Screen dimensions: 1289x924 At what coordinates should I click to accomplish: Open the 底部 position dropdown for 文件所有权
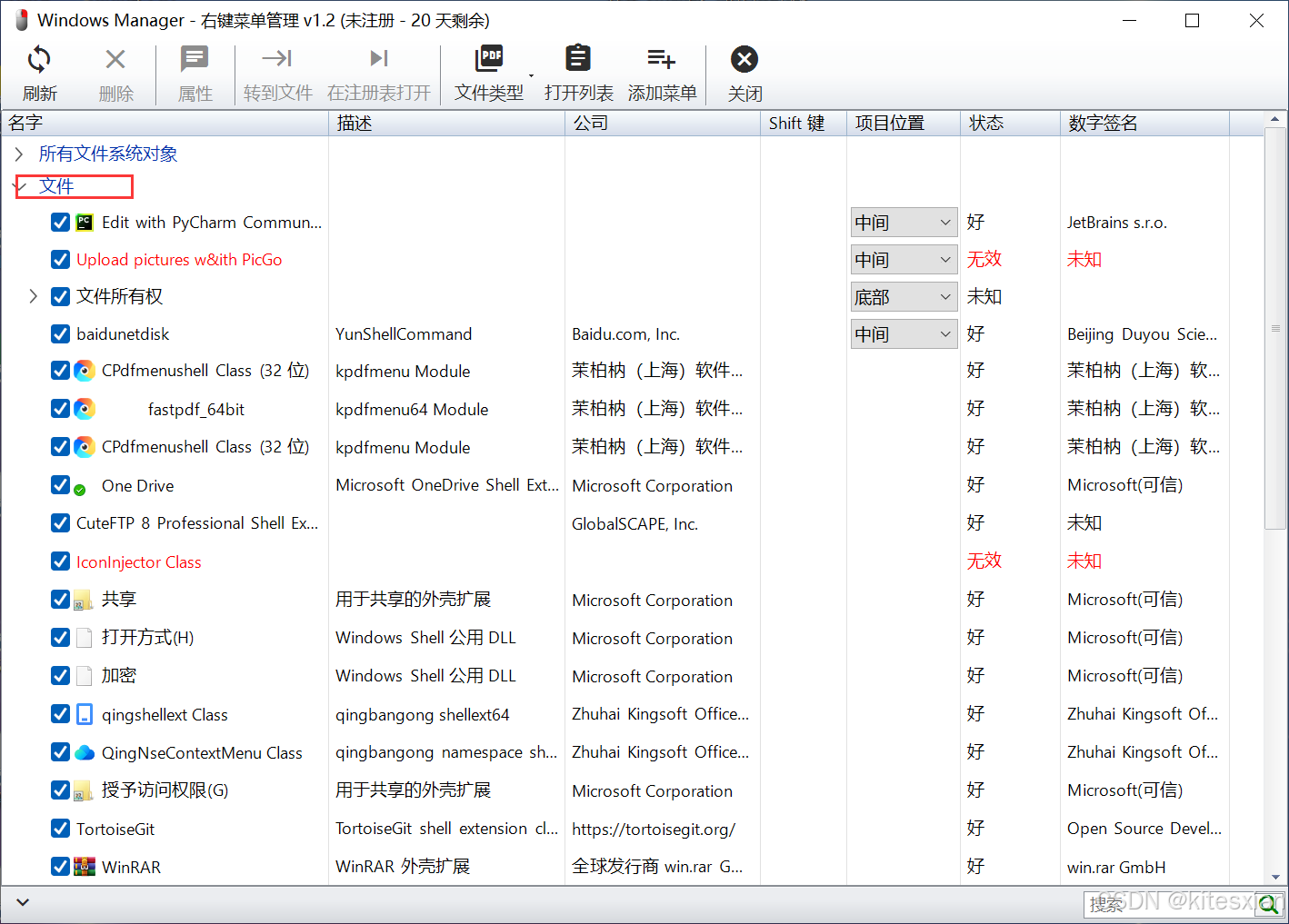(904, 297)
